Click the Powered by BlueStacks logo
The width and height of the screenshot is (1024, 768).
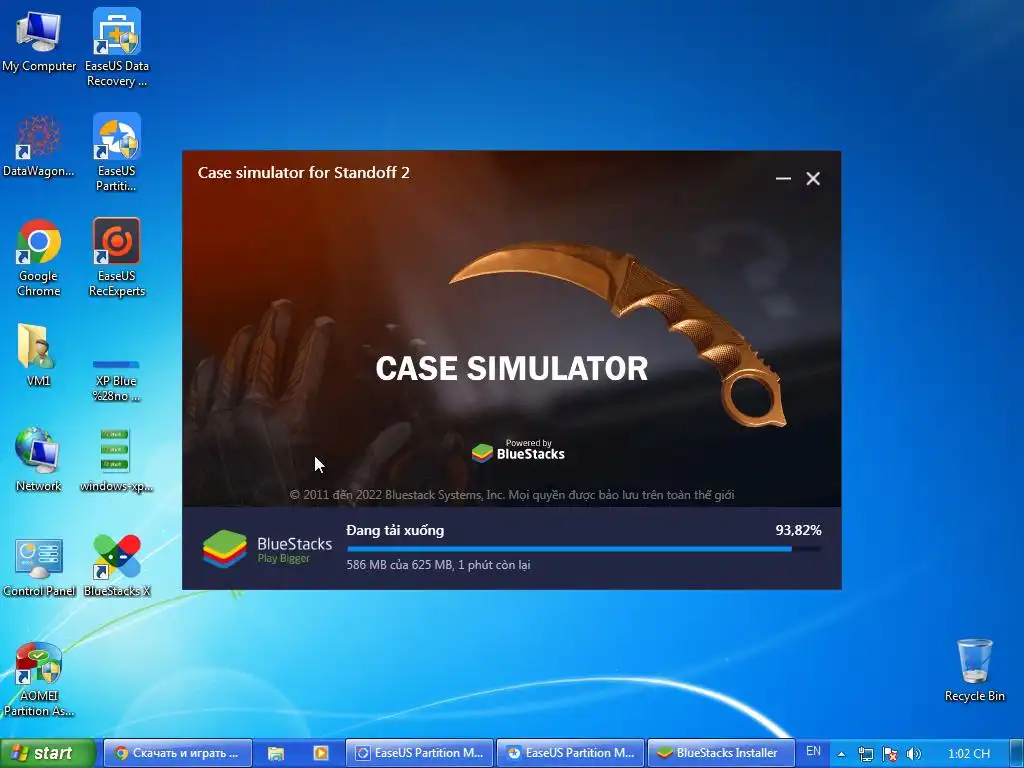tap(519, 451)
